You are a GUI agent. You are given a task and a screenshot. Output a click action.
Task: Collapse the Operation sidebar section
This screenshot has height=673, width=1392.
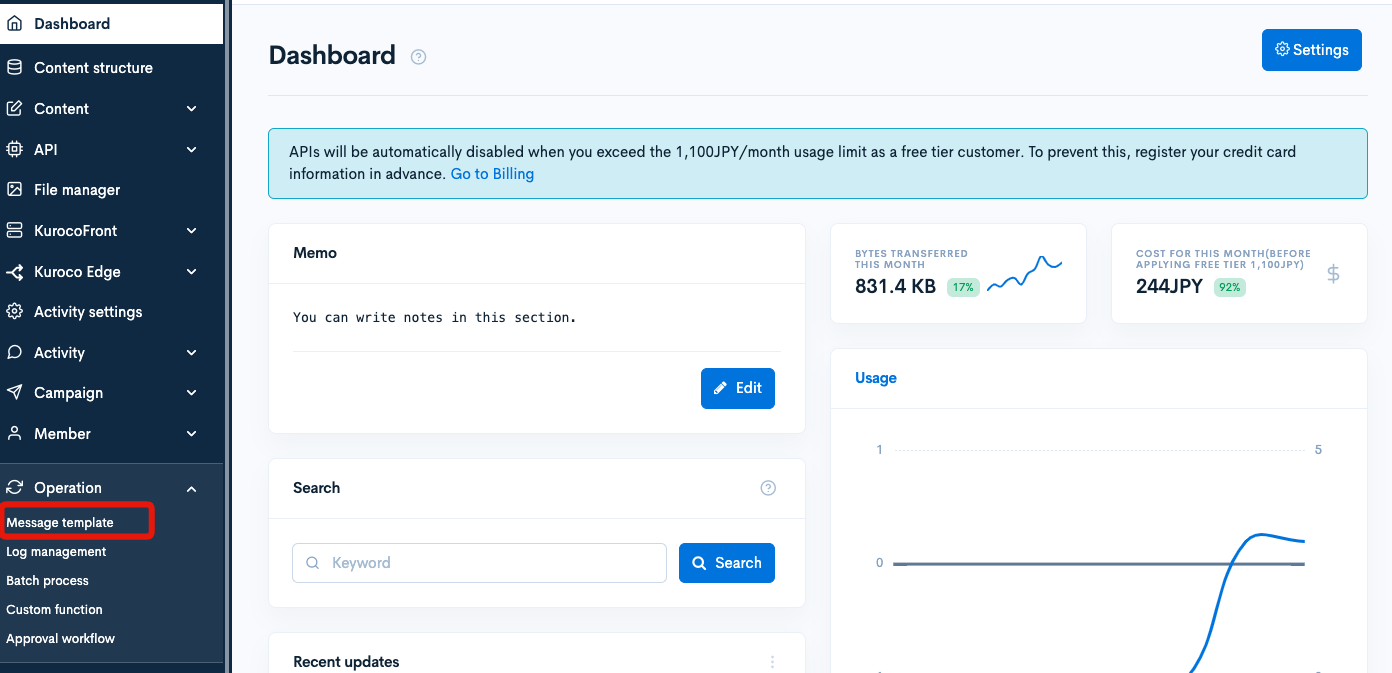pos(191,488)
